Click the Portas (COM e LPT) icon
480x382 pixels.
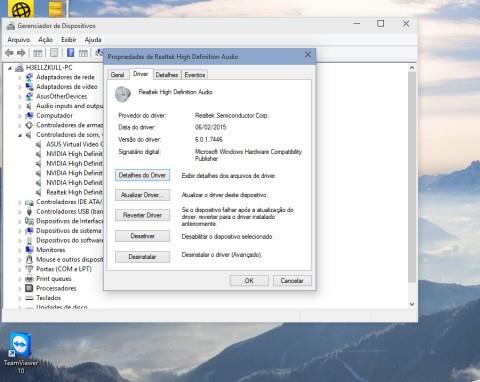pyautogui.click(x=29, y=269)
